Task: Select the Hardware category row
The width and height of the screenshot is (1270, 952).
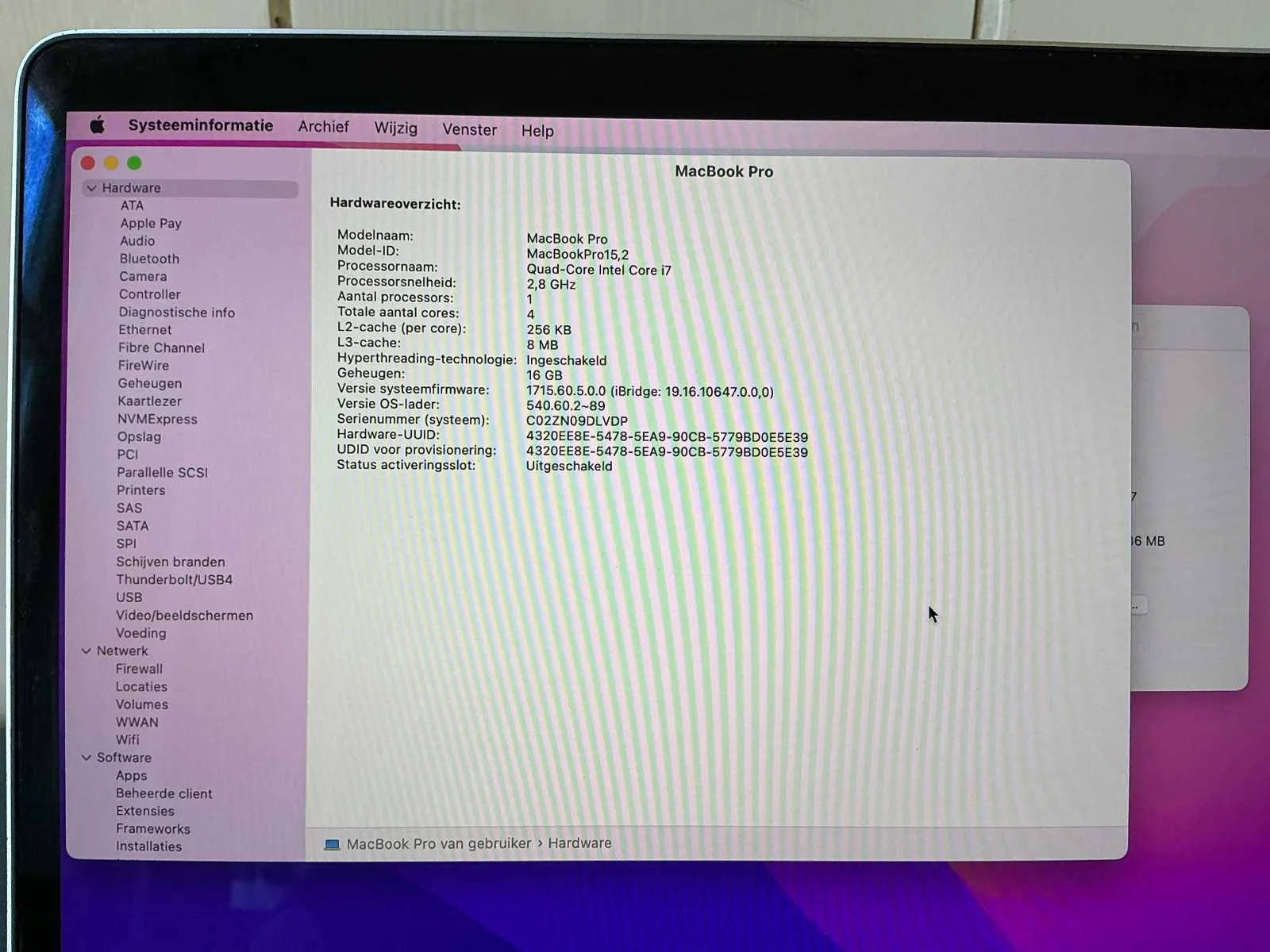Action: click(x=190, y=188)
